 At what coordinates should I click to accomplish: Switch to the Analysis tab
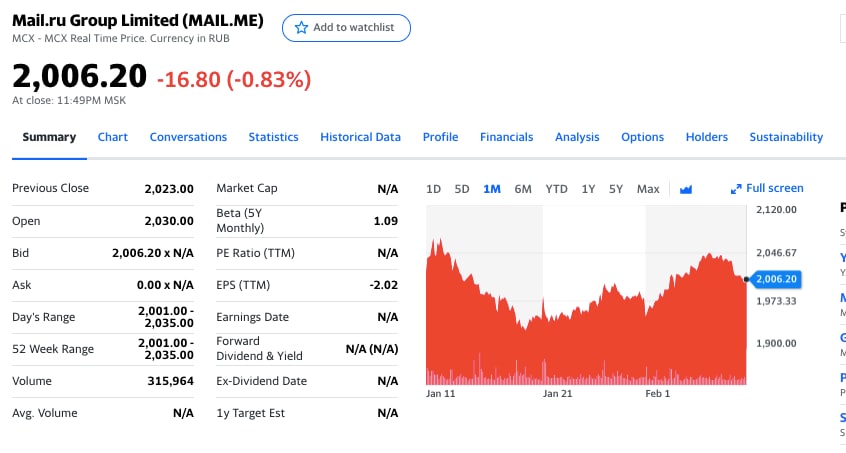pos(577,137)
